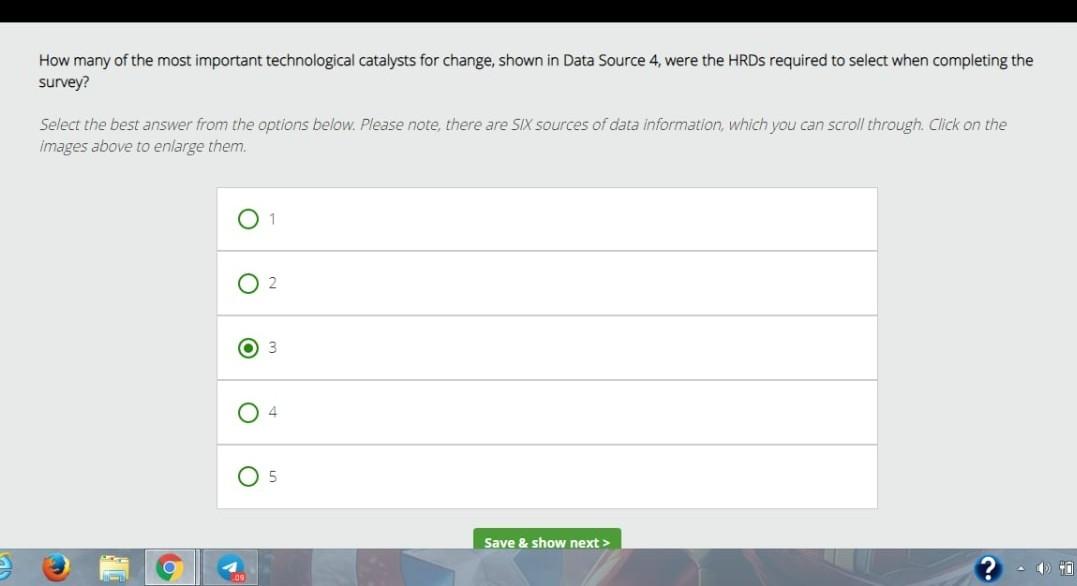
Task: Open File Explorer from the taskbar
Action: pos(113,567)
